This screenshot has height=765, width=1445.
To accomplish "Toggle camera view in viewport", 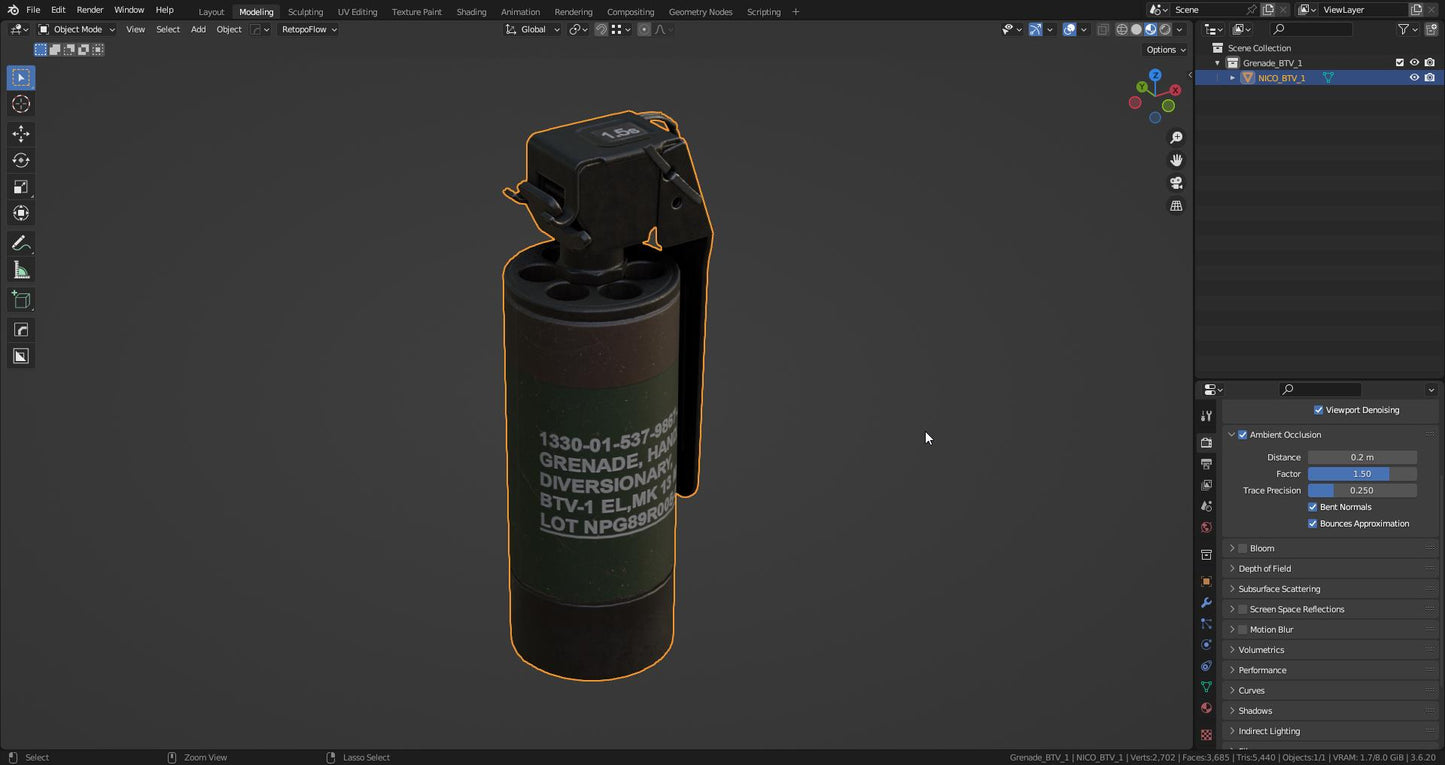I will [x=1176, y=183].
